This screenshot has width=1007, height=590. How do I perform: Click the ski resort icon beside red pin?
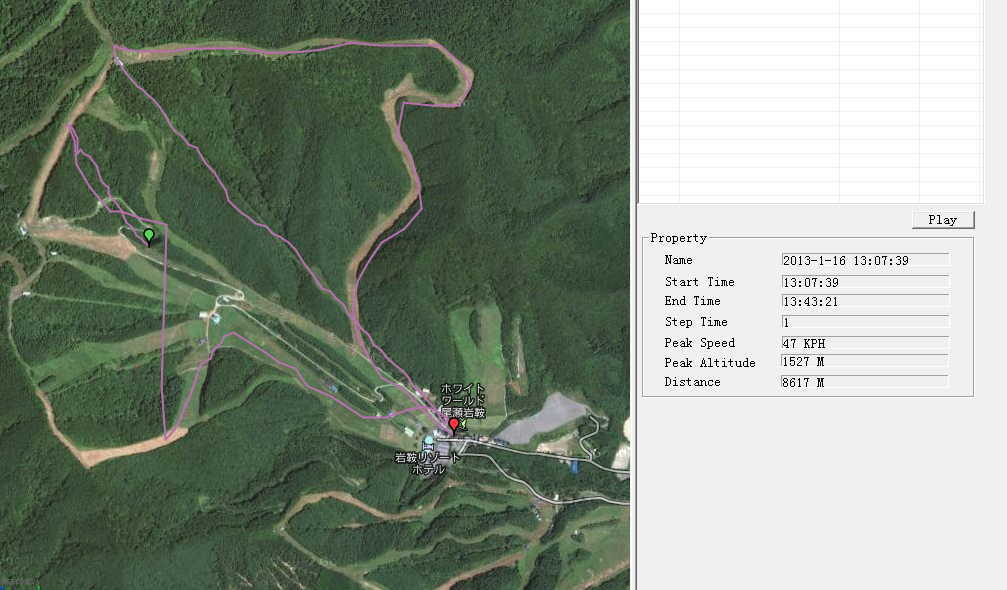(464, 424)
